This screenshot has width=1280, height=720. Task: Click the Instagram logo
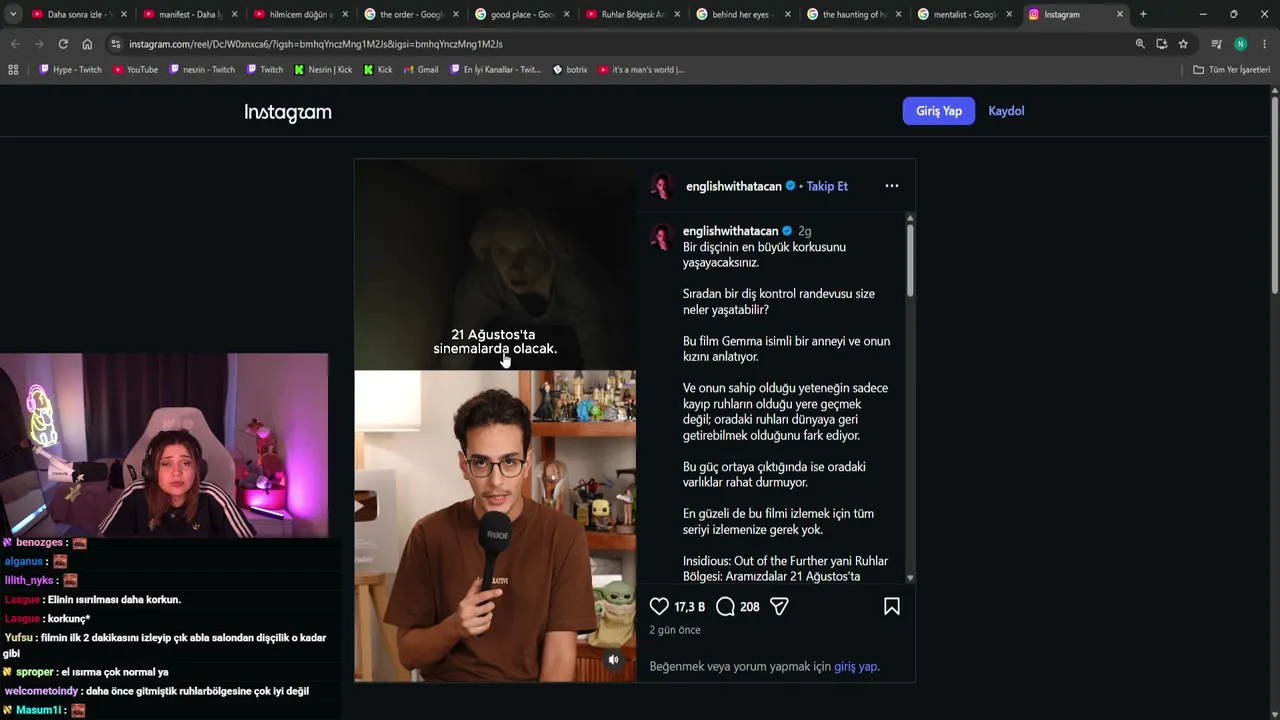(288, 112)
